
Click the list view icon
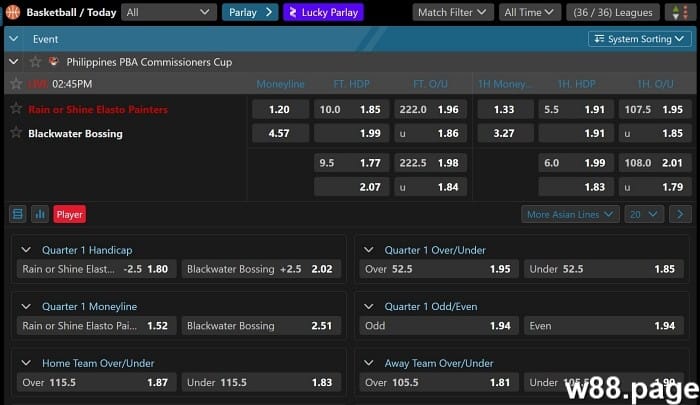18,214
